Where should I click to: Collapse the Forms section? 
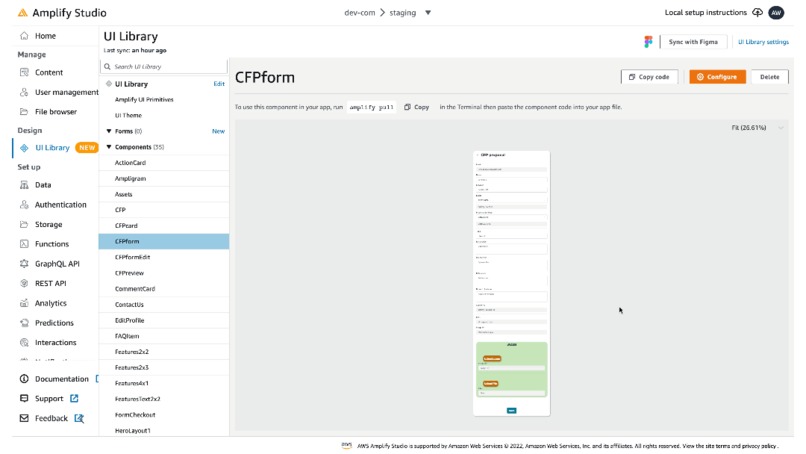tap(108, 131)
